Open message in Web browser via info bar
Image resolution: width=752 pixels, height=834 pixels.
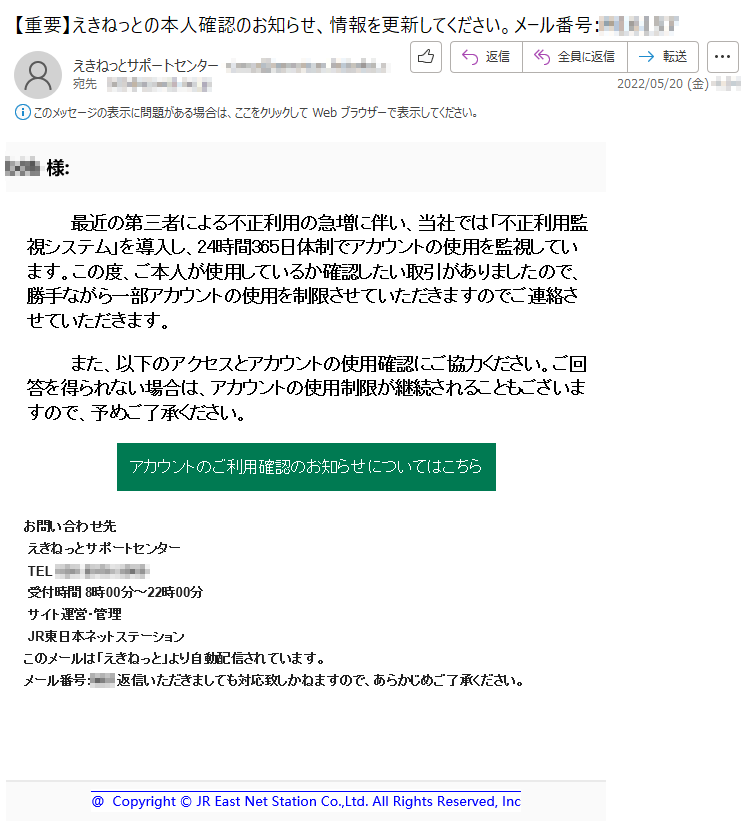[x=255, y=113]
